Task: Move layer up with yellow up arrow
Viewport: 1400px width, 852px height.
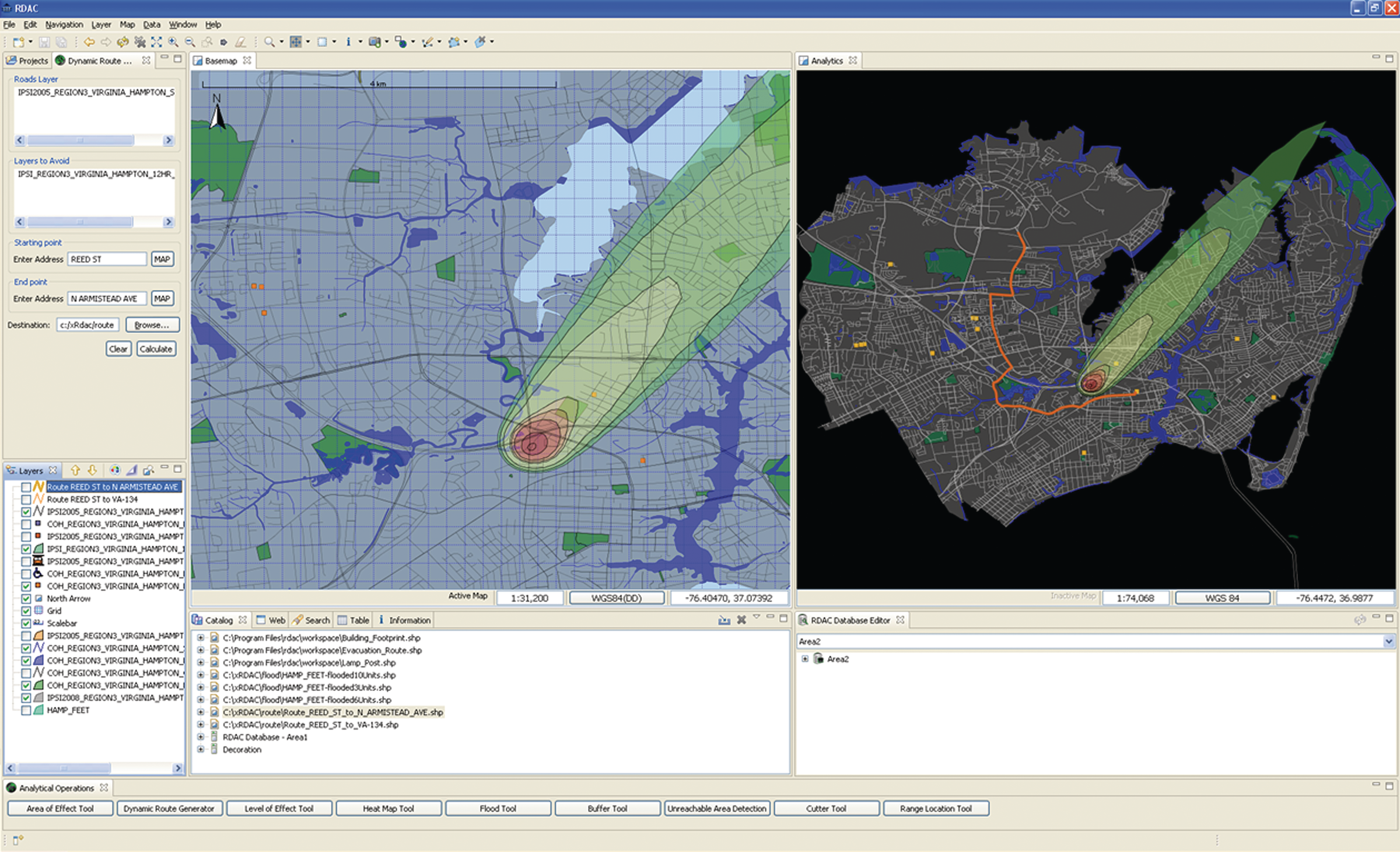Action: pyautogui.click(x=75, y=470)
